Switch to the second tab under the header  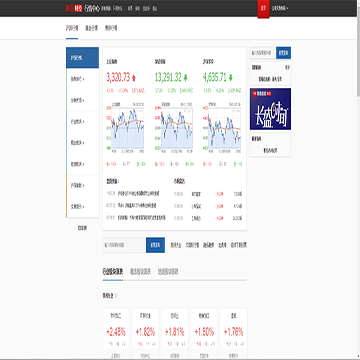point(91,29)
